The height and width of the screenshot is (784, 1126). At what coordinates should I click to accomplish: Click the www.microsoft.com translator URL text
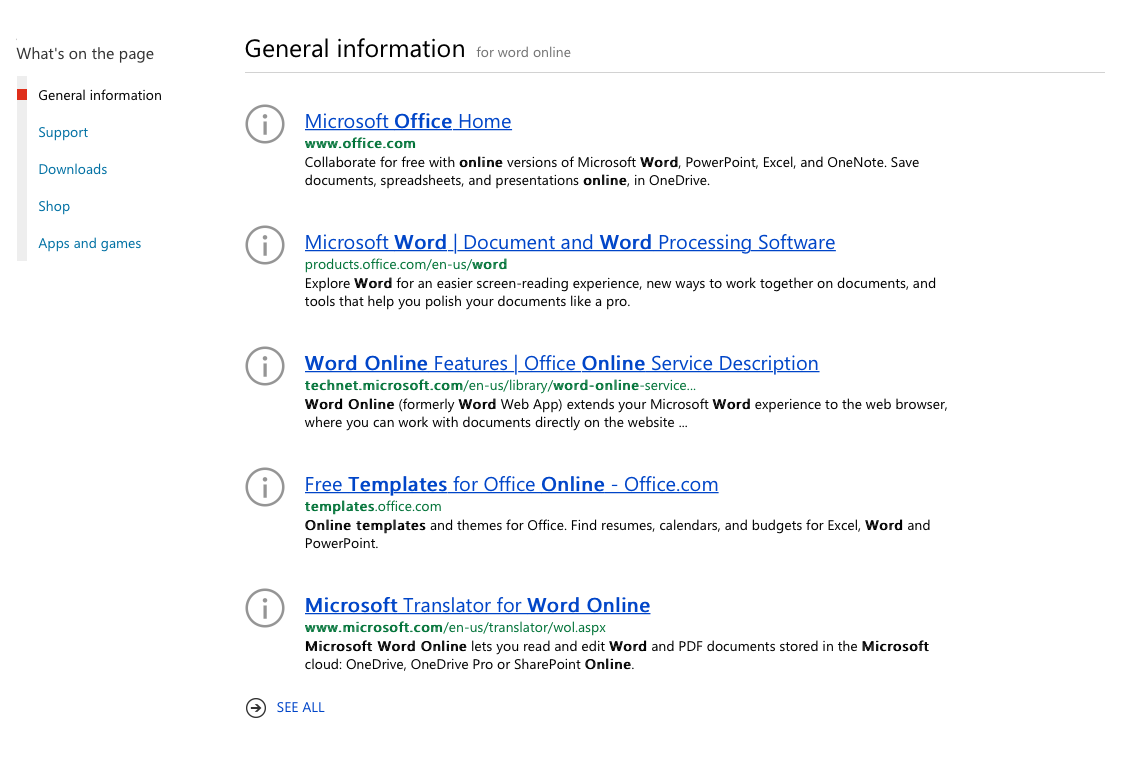point(455,627)
